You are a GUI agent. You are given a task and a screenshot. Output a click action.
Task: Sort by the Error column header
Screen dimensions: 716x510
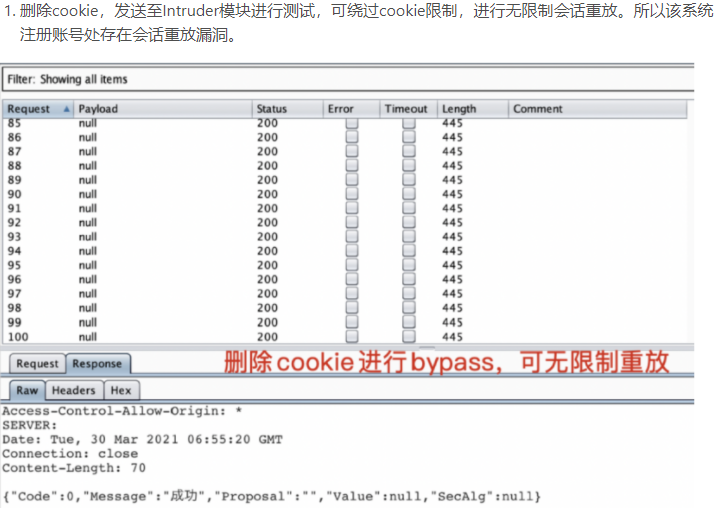pyautogui.click(x=351, y=109)
